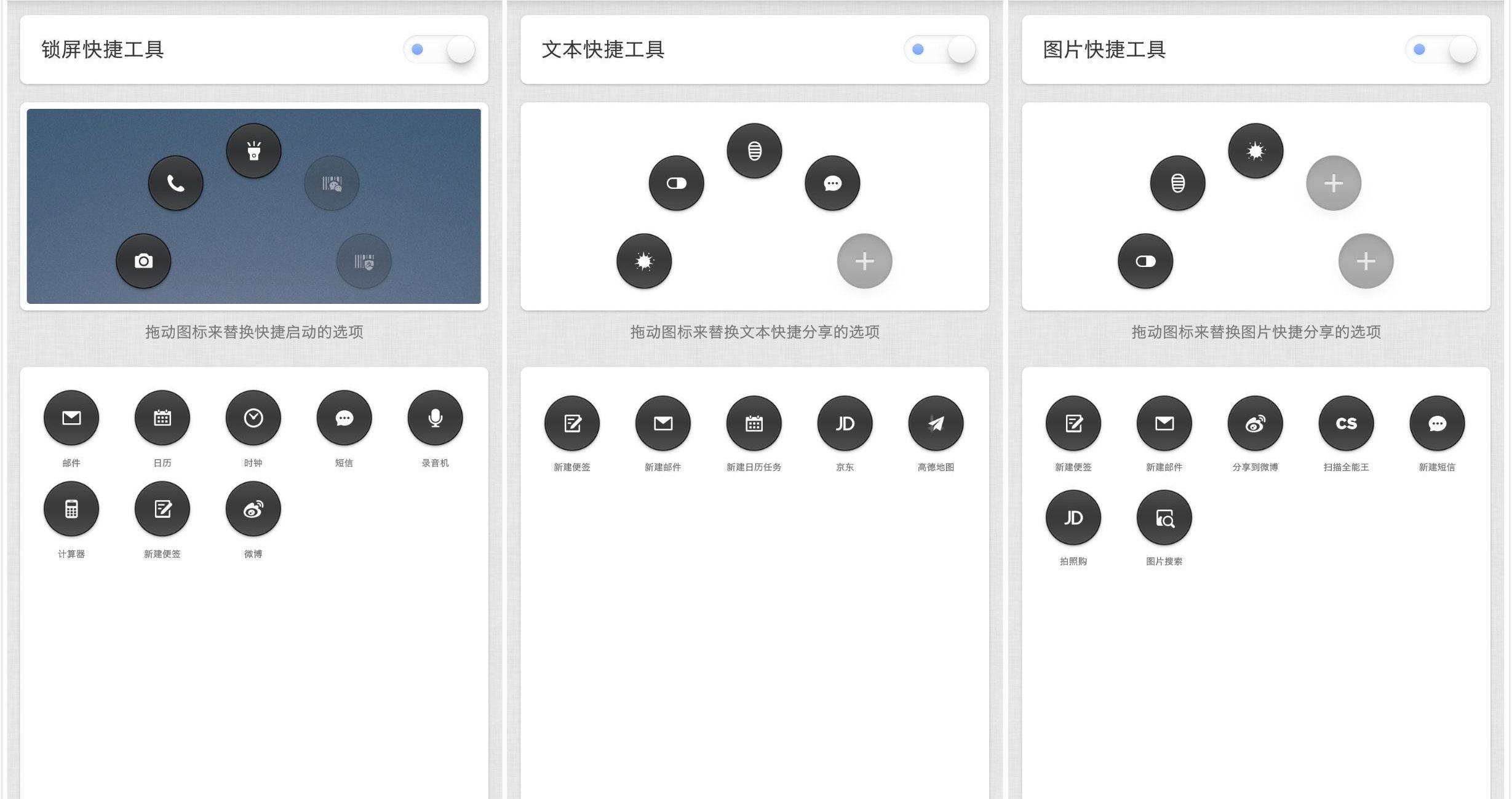Select 新建便签 icon in text tools list

tap(572, 423)
